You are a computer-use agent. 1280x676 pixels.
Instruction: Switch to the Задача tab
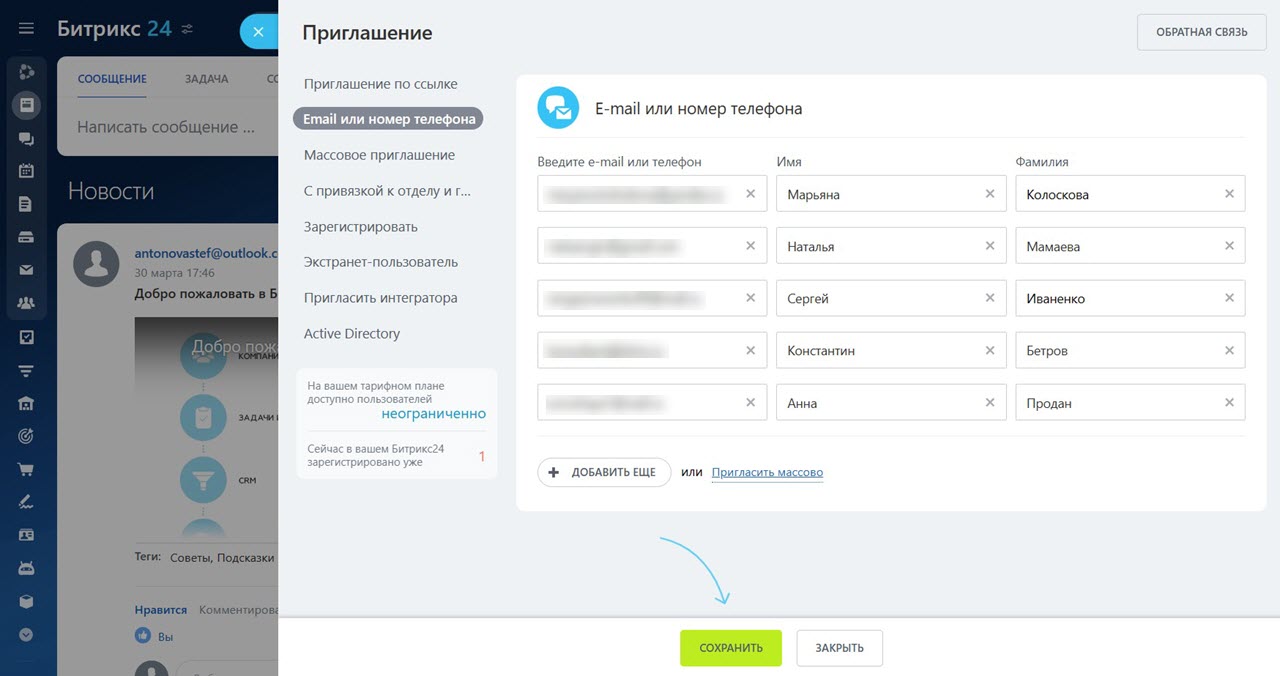(206, 79)
